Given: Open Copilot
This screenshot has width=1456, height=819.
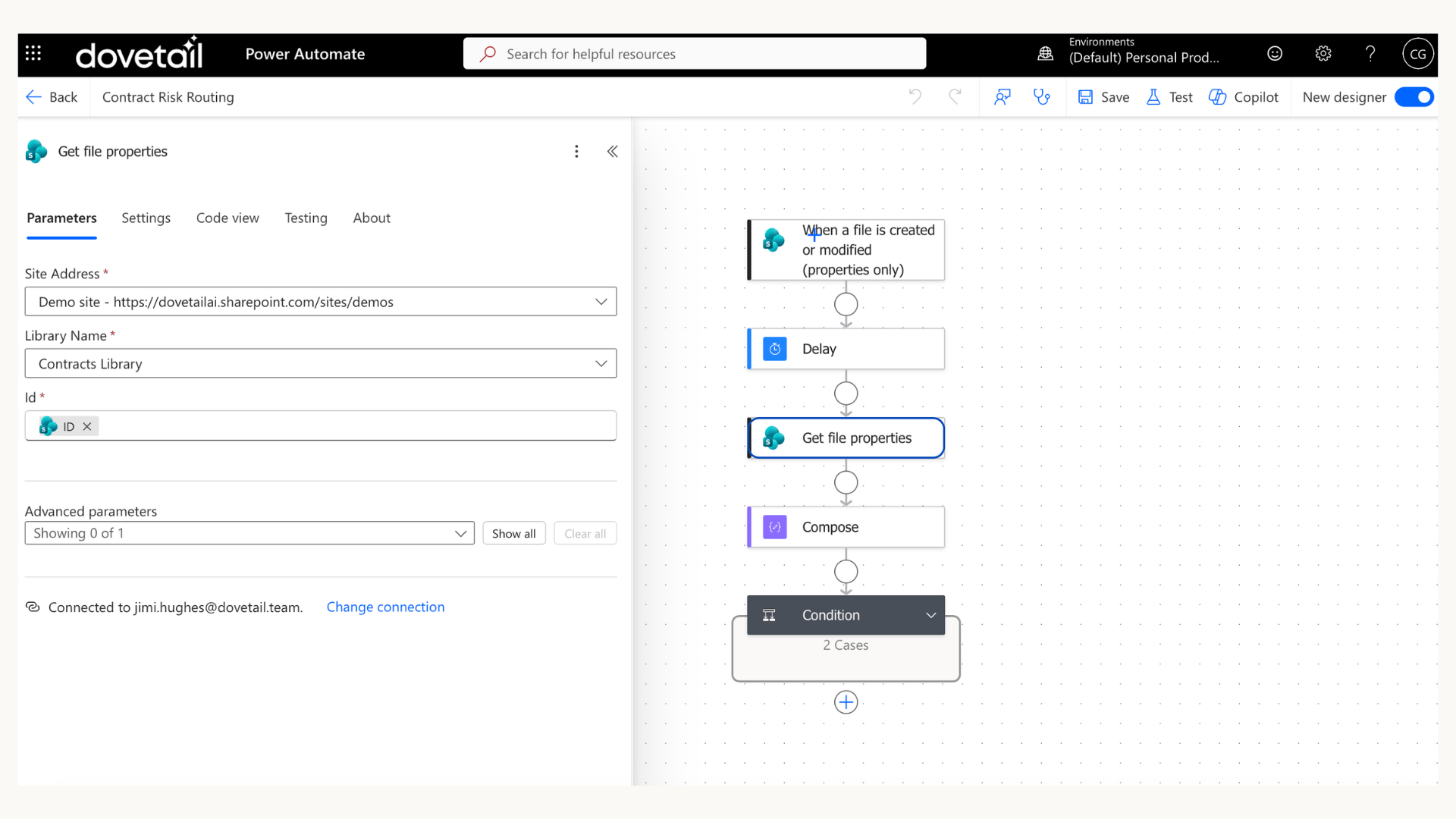Looking at the screenshot, I should [x=1244, y=97].
